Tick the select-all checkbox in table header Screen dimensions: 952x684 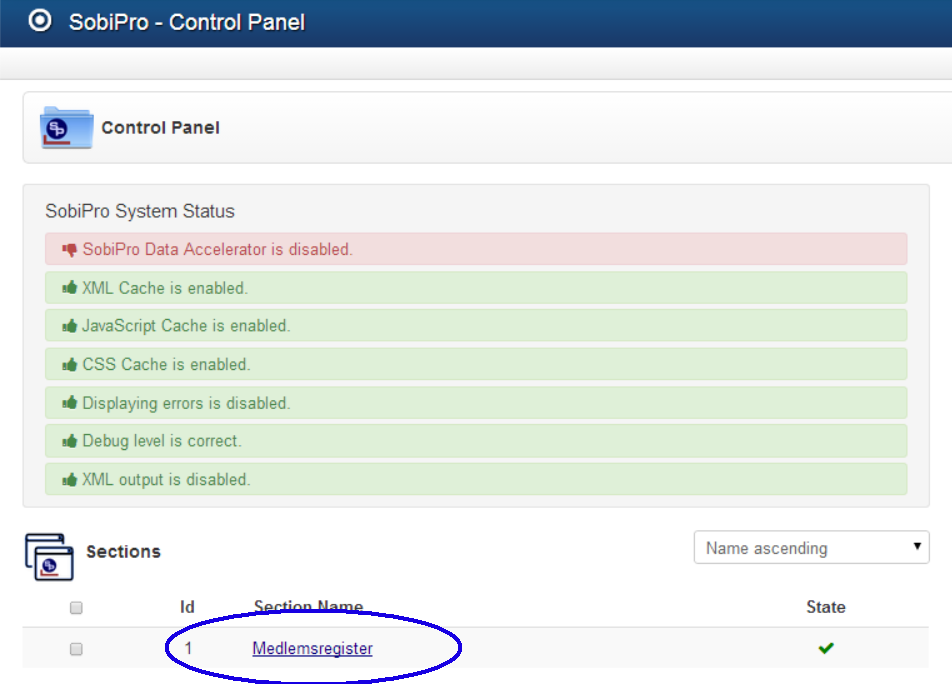click(x=76, y=608)
